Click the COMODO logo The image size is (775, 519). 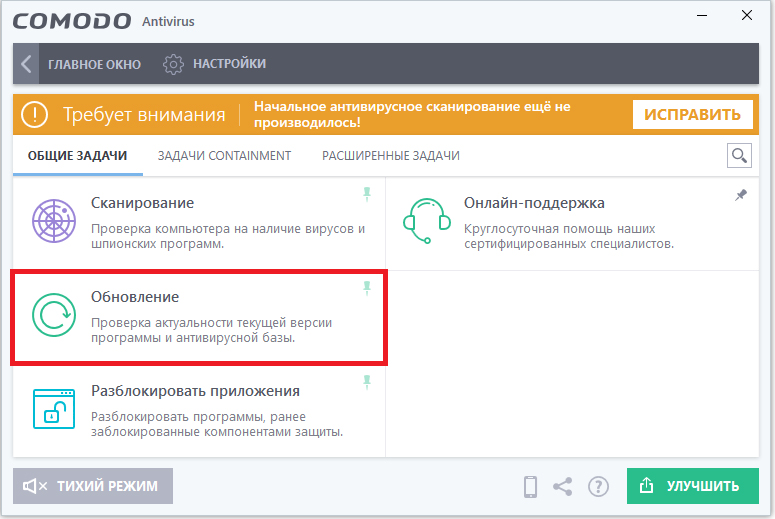coord(72,21)
